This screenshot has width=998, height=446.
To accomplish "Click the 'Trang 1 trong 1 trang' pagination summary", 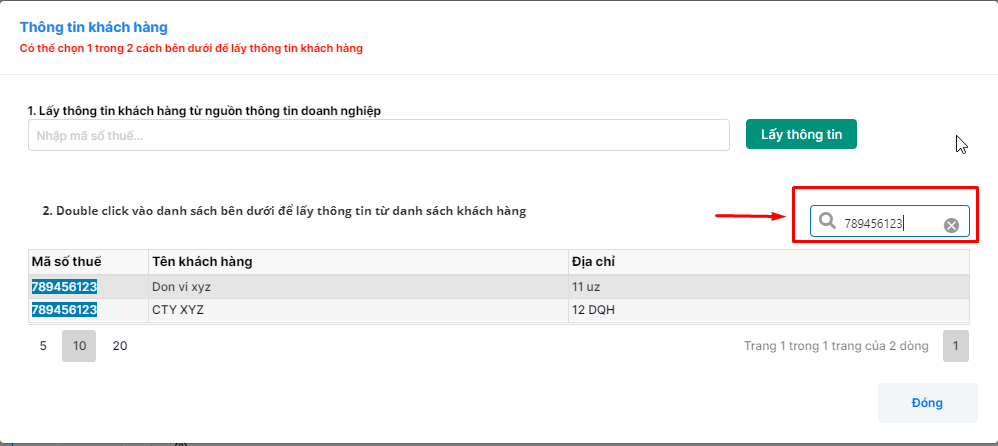I will click(x=836, y=346).
